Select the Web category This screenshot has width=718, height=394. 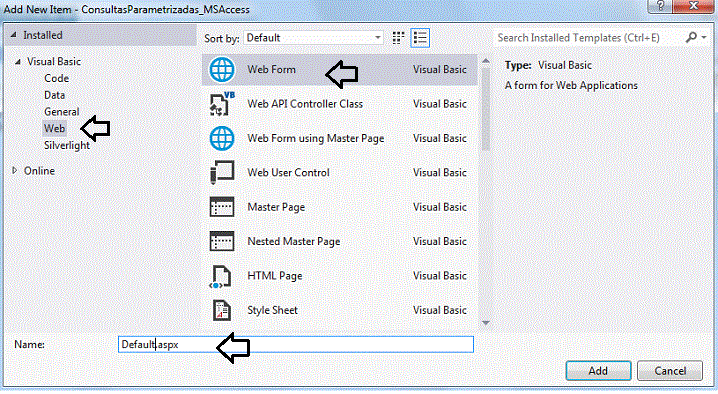pyautogui.click(x=54, y=129)
